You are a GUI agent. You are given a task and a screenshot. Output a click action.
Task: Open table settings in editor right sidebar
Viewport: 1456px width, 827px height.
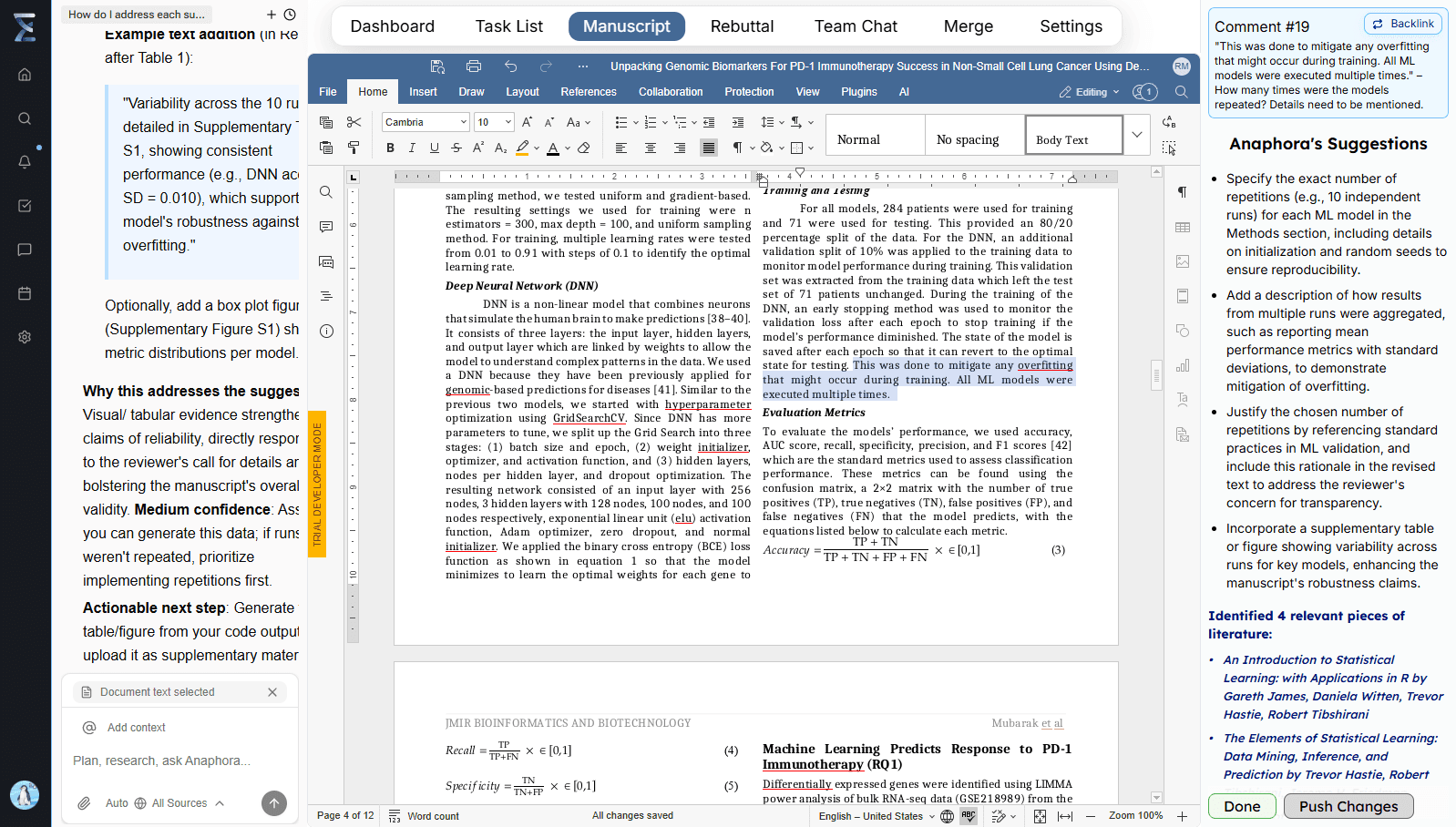tap(1183, 227)
